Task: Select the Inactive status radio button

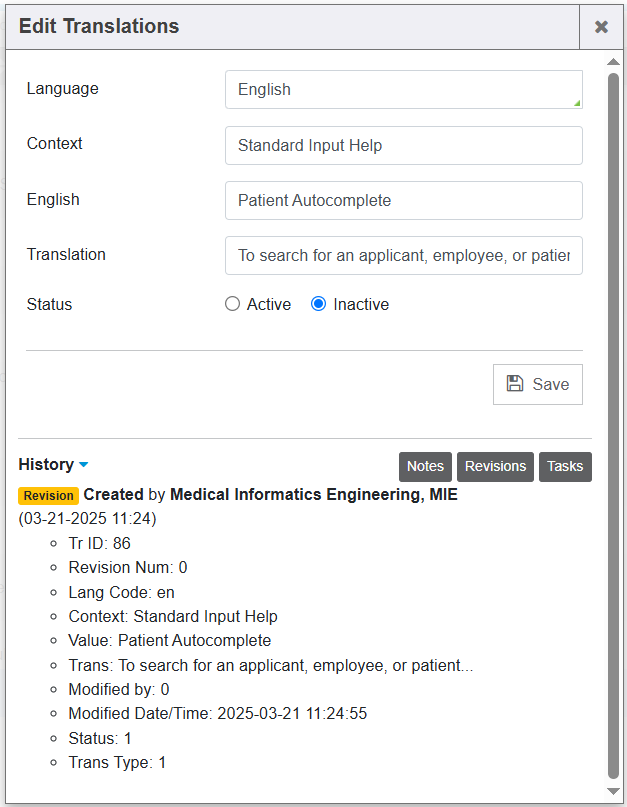Action: [x=319, y=304]
